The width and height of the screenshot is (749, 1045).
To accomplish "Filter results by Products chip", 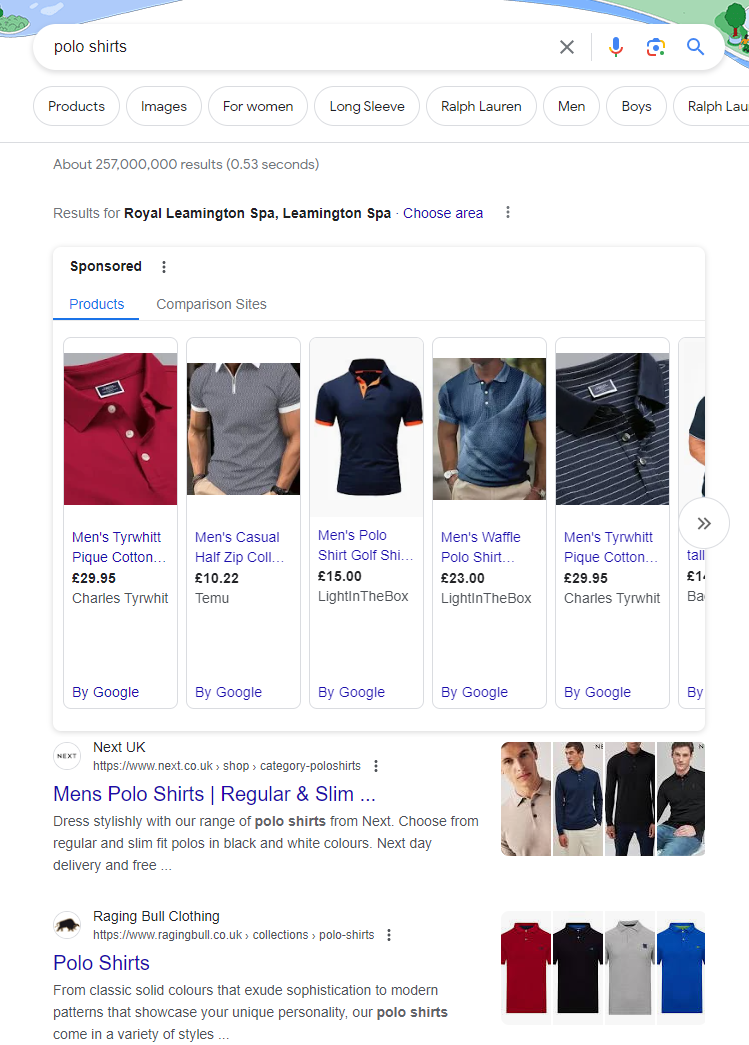I will point(76,106).
